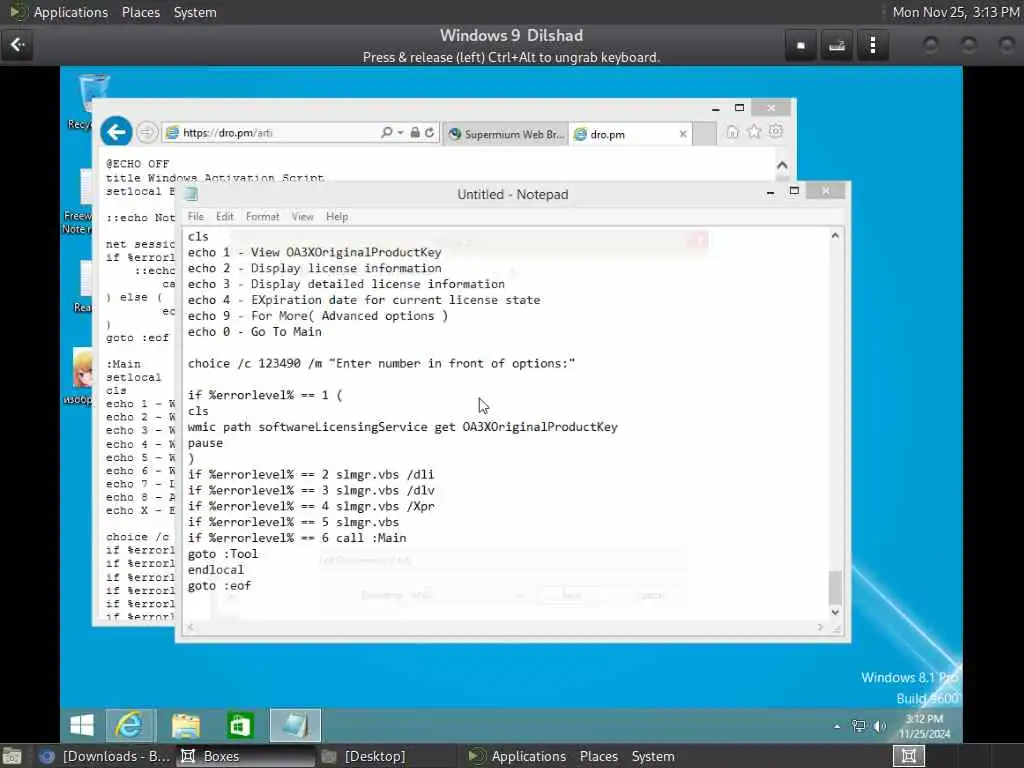Click the Notepad taskbar button
This screenshot has height=768, width=1024.
tap(295, 725)
